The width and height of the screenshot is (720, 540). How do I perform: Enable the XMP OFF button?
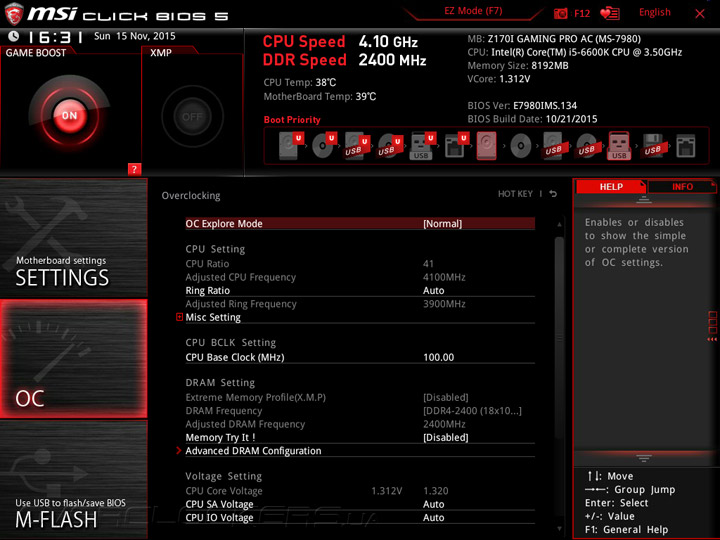[192, 117]
